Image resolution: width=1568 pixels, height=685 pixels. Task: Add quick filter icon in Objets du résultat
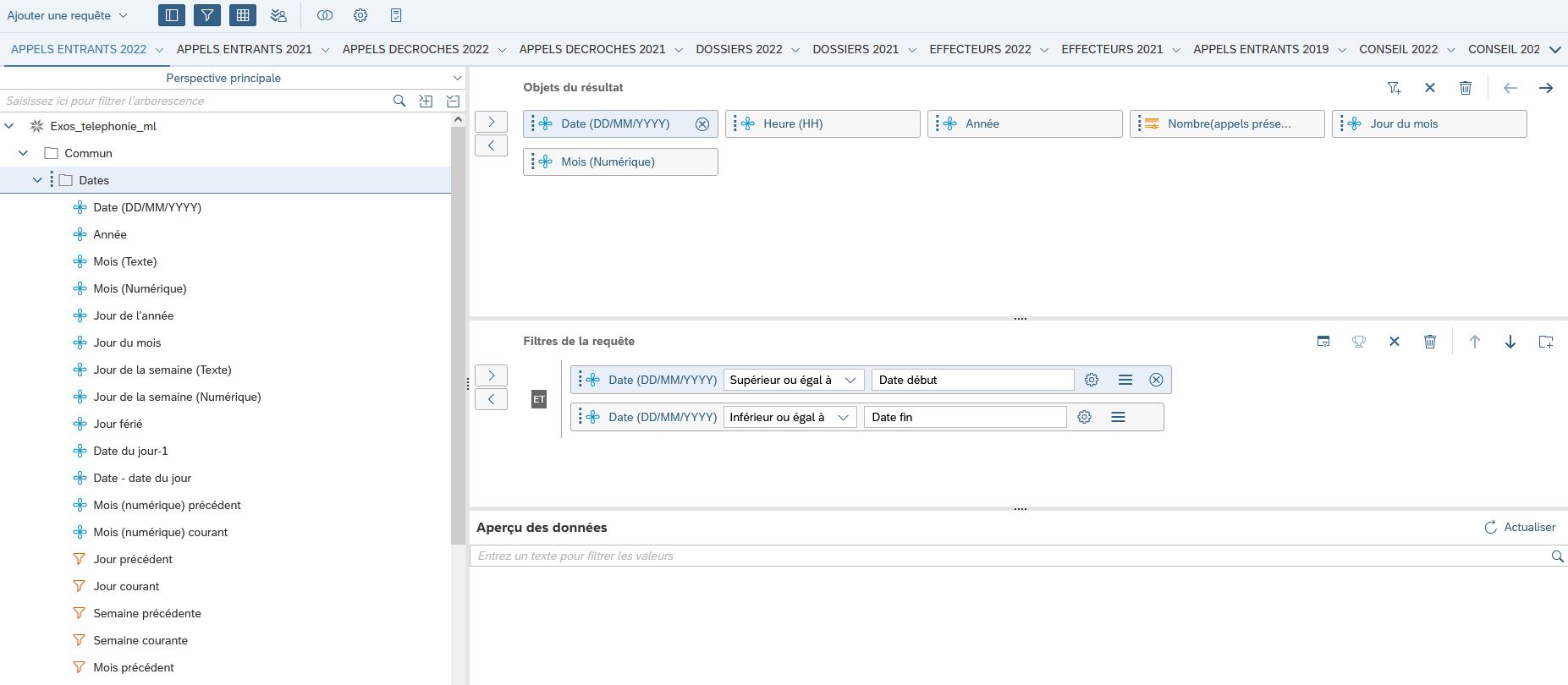click(1394, 88)
